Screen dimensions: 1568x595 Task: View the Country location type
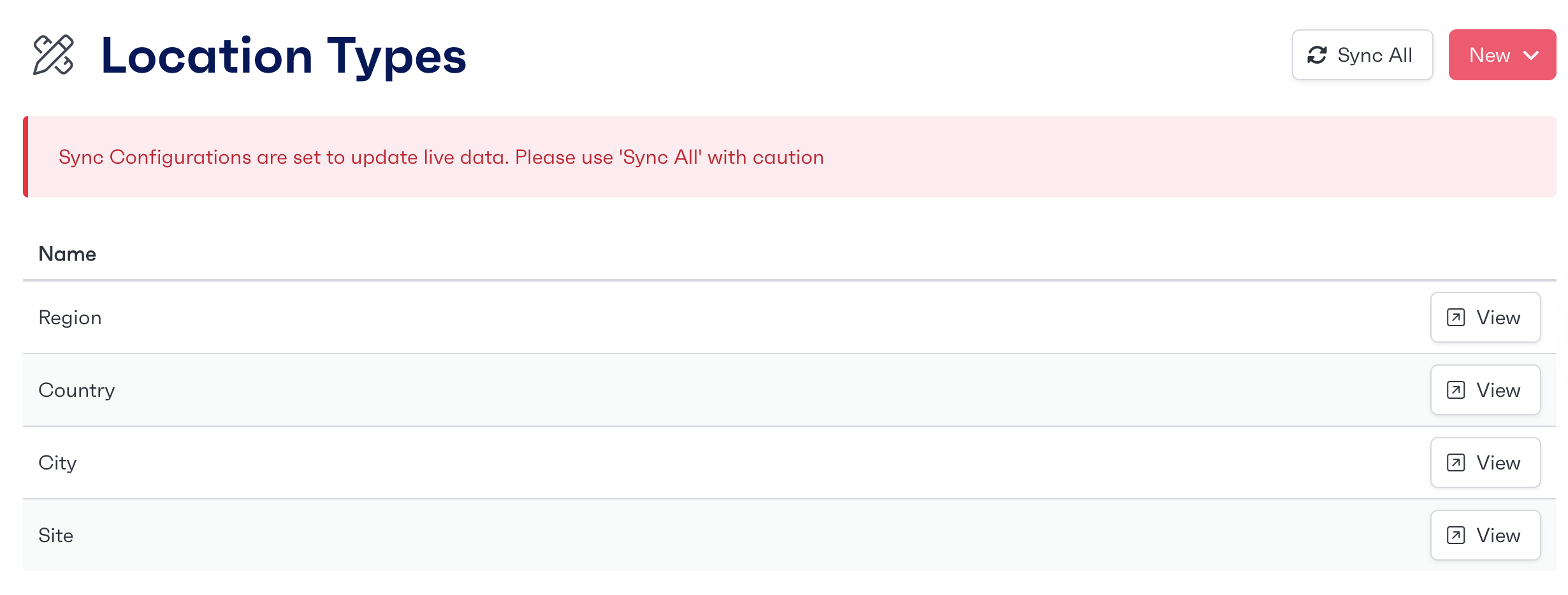[x=1485, y=390]
